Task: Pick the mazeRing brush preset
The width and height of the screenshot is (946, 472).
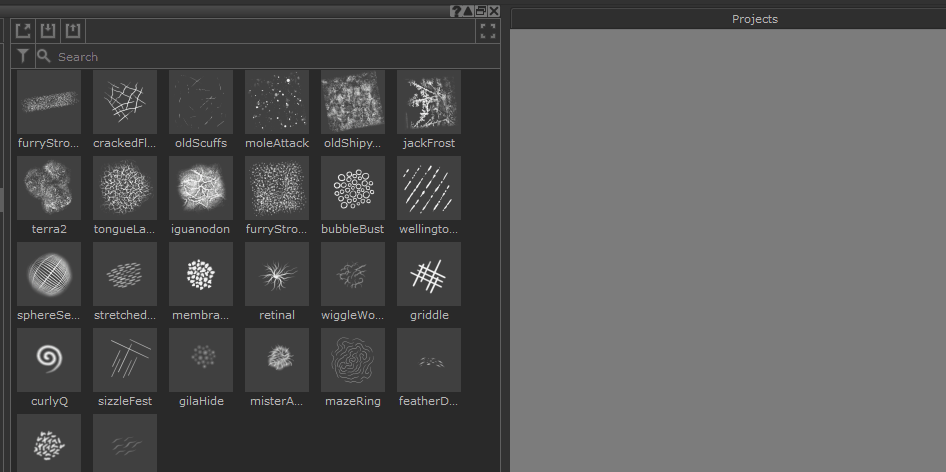Action: click(353, 359)
